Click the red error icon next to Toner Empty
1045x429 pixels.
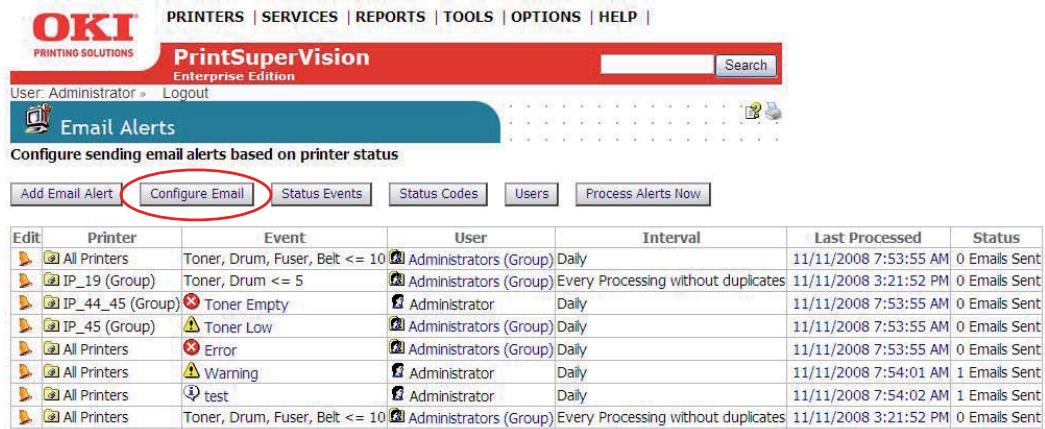(x=191, y=302)
